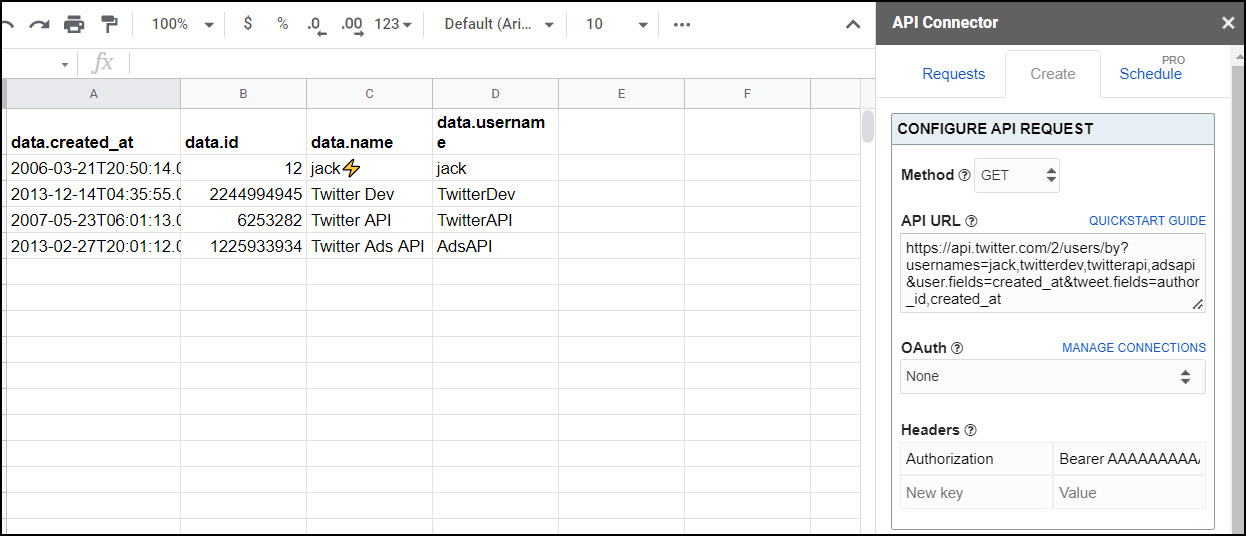Click the Bearer token header value field
The image size is (1246, 536).
click(x=1129, y=459)
